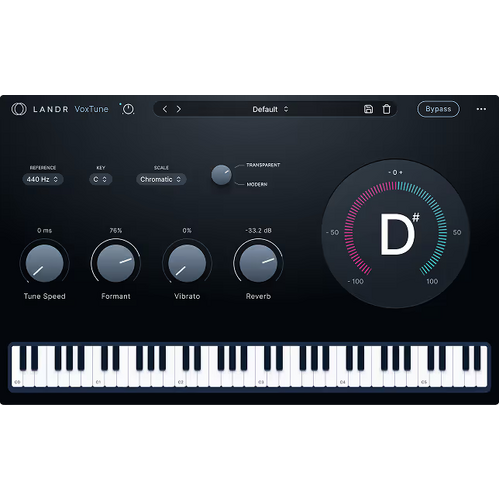Click the Vibrato label
500x500 pixels.
click(187, 296)
